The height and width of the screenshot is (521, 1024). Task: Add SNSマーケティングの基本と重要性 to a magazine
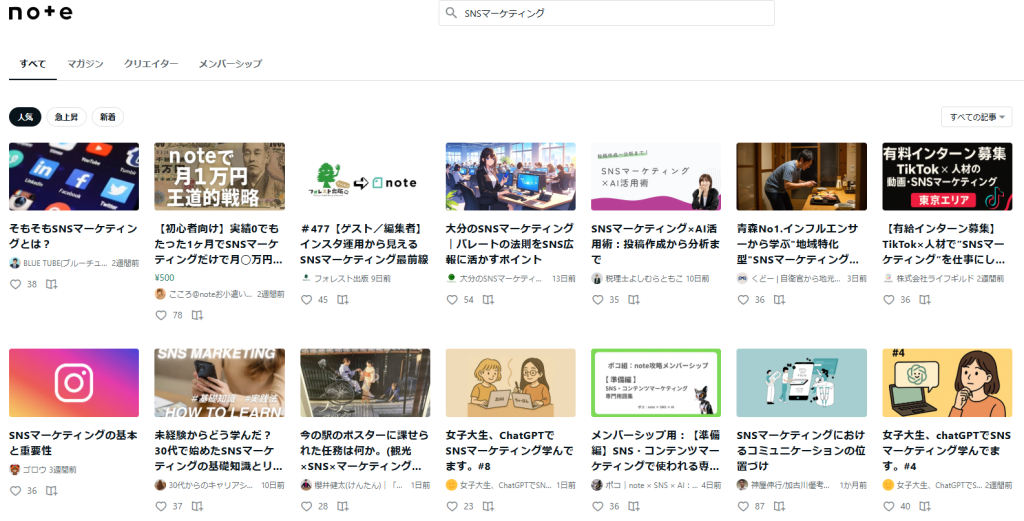point(52,490)
